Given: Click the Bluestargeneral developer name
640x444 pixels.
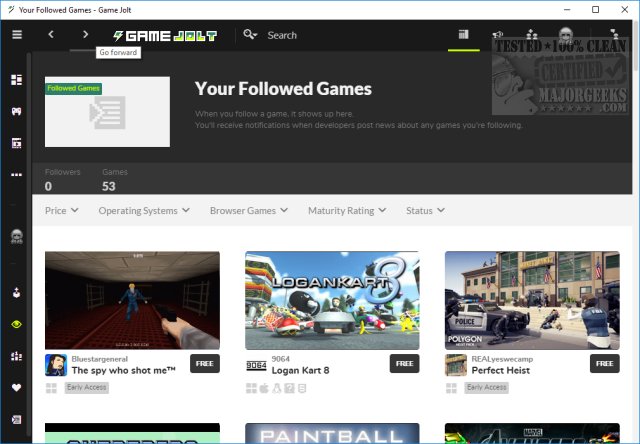Looking at the screenshot, I should 100,359.
